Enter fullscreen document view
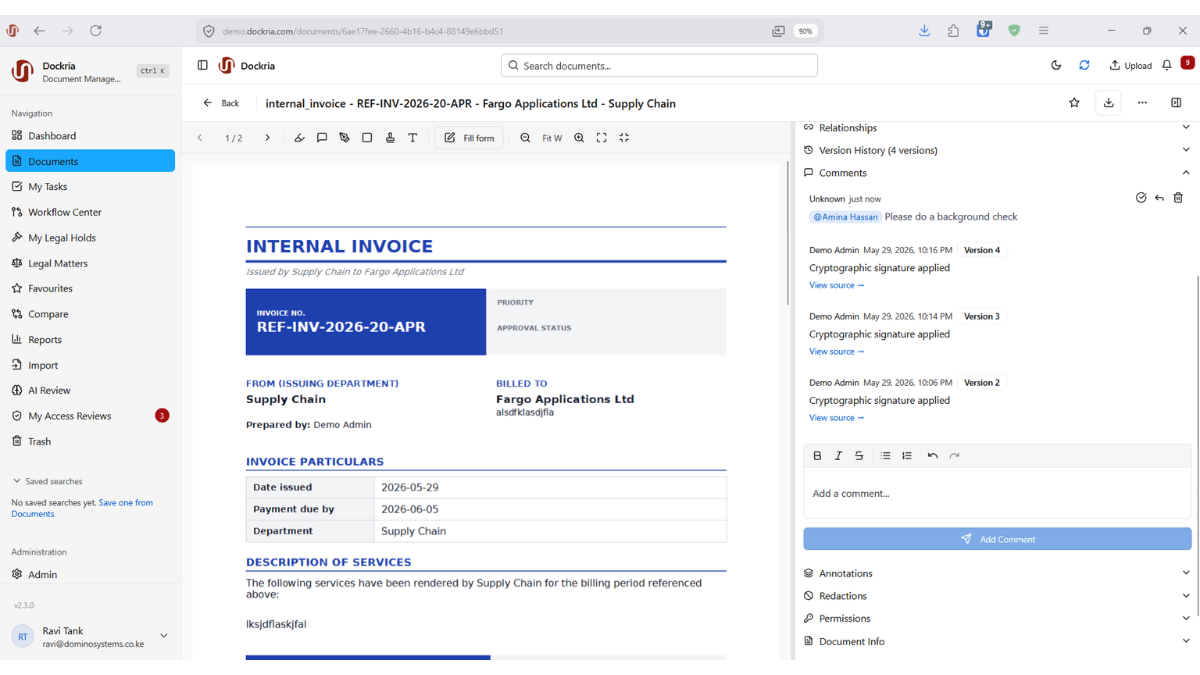The width and height of the screenshot is (1200, 675). [601, 138]
